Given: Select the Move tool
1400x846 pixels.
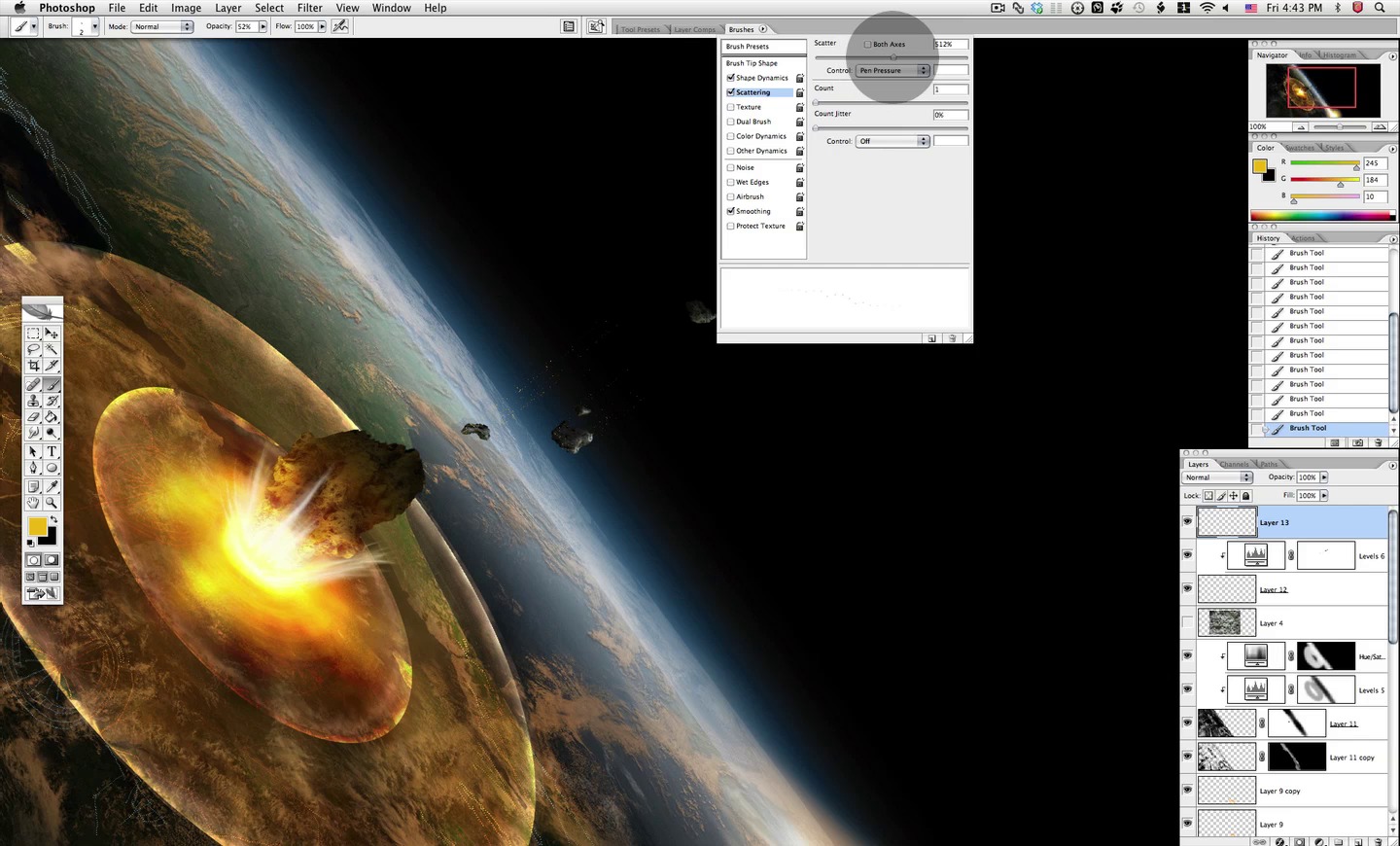Looking at the screenshot, I should [x=52, y=334].
